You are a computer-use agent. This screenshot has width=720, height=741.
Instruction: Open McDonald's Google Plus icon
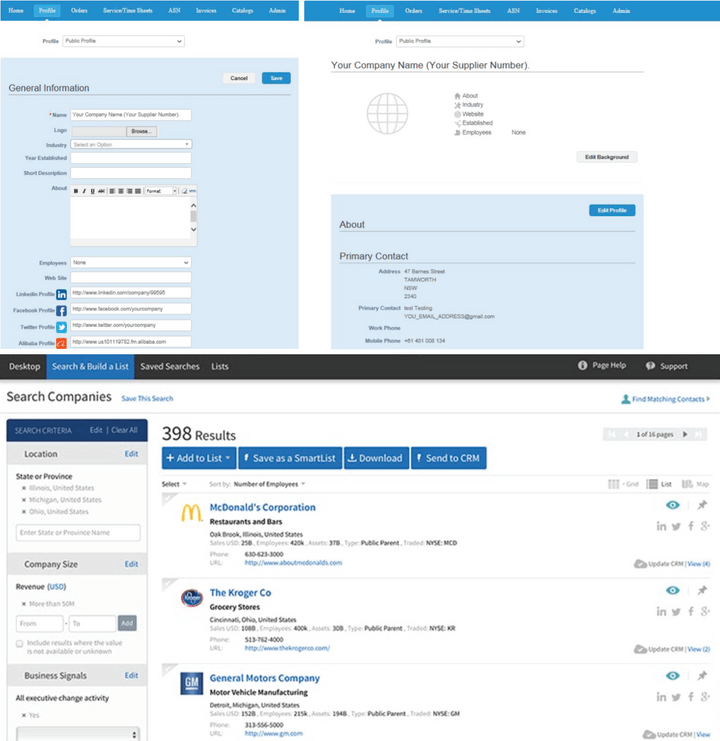(x=705, y=526)
